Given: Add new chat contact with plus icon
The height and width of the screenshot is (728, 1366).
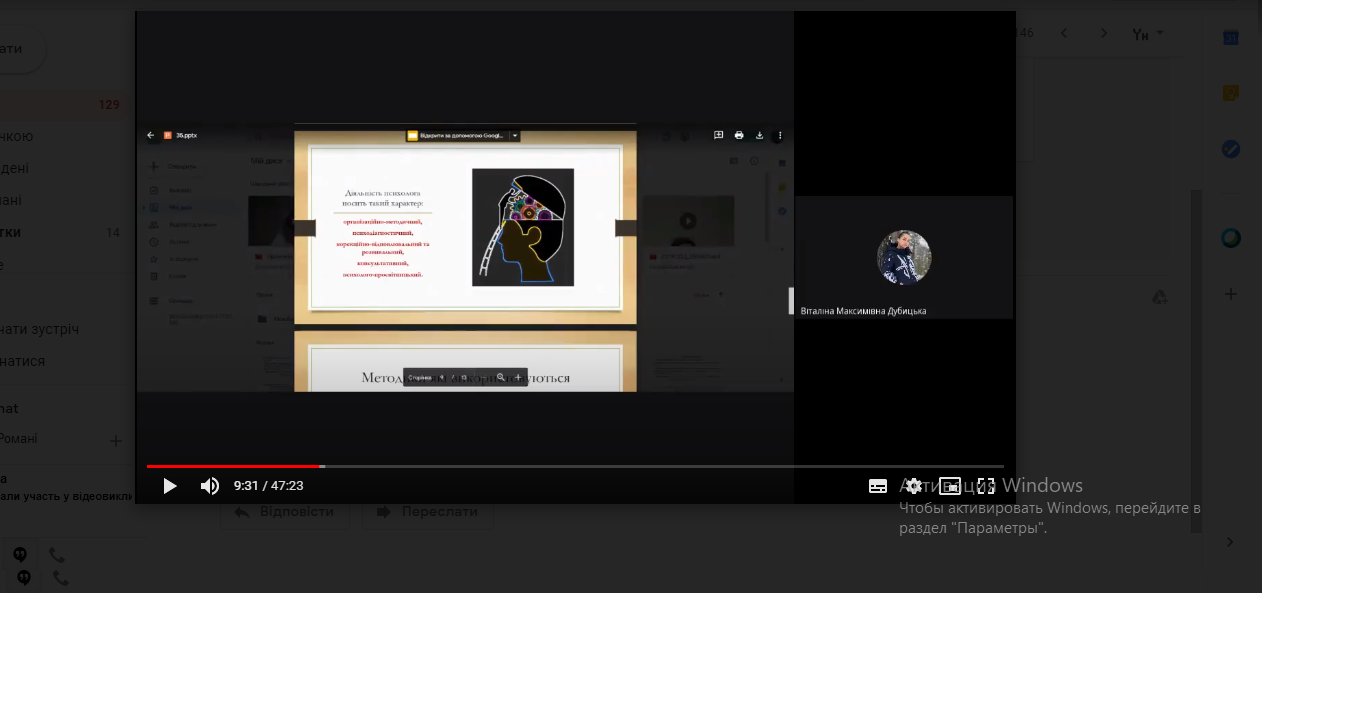Looking at the screenshot, I should coord(116,440).
